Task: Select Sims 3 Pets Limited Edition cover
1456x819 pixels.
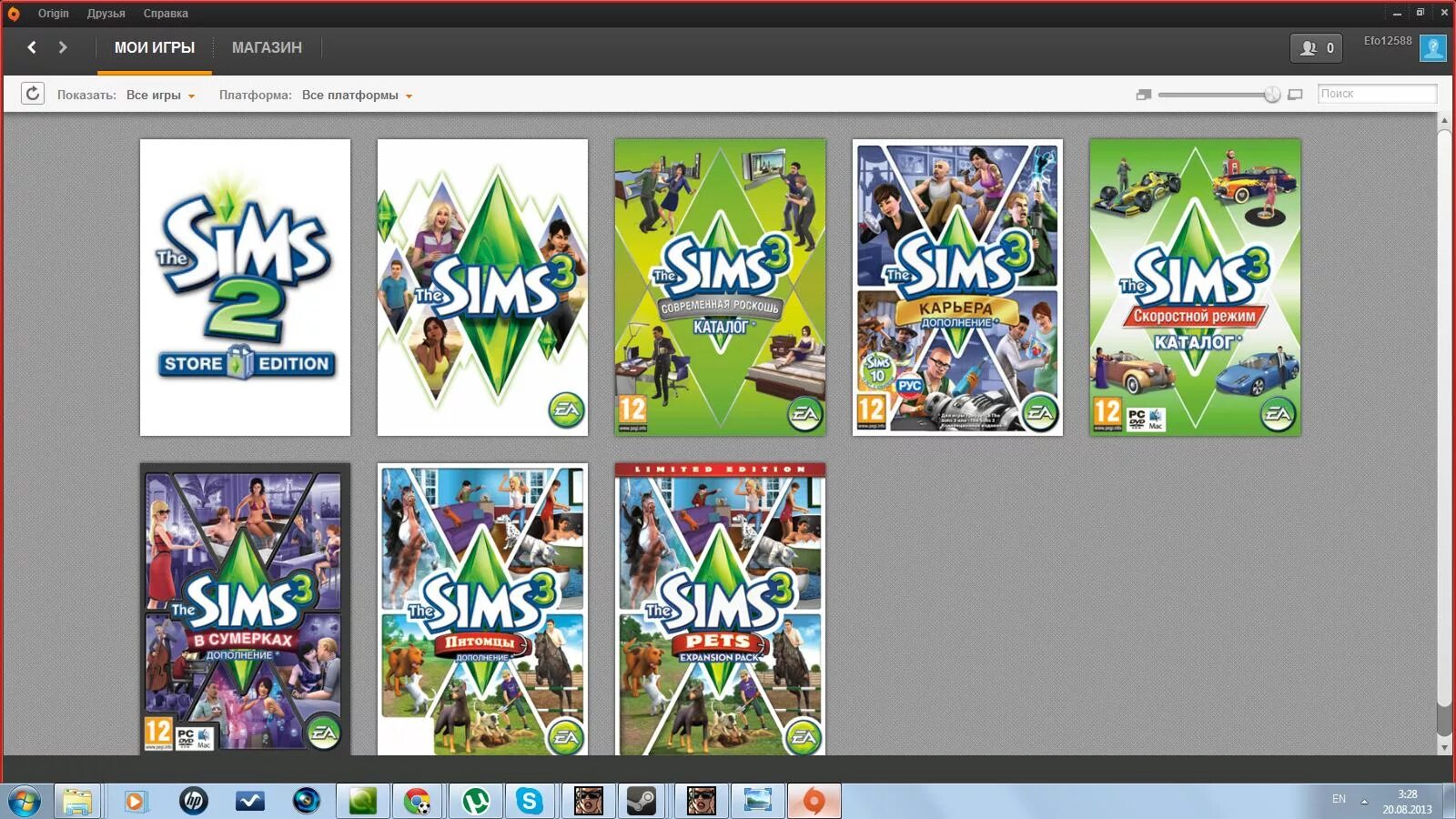Action: [x=720, y=610]
